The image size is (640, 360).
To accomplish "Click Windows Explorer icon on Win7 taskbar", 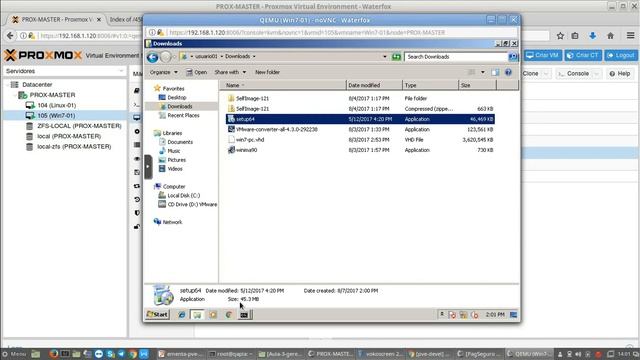I will click(x=197, y=315).
